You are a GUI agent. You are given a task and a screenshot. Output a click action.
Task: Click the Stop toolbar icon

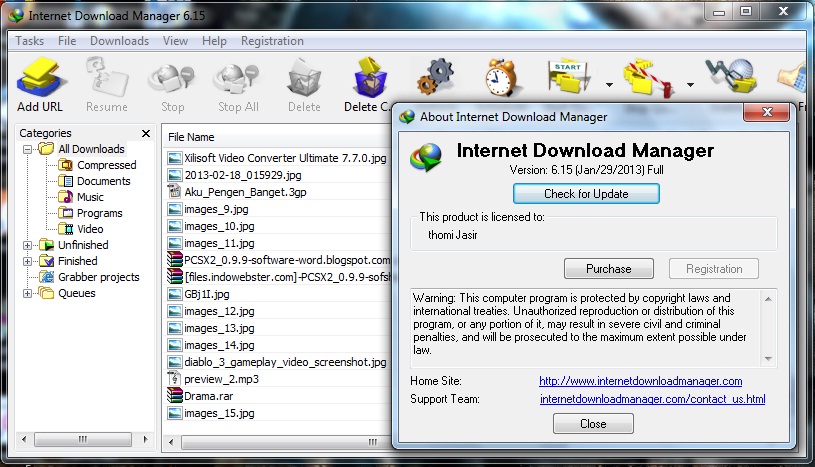pyautogui.click(x=172, y=77)
